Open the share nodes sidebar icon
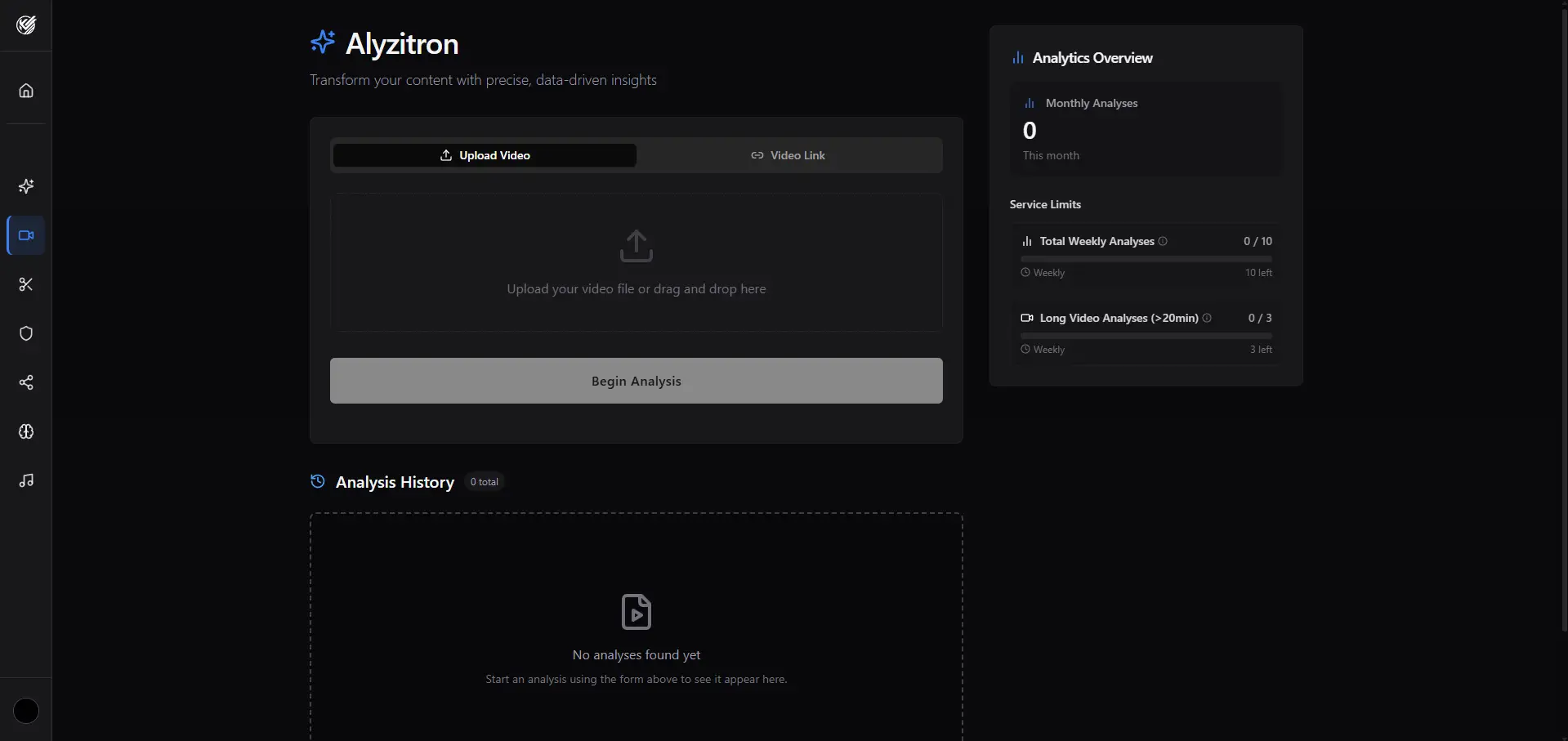This screenshot has width=1568, height=741. click(x=26, y=382)
